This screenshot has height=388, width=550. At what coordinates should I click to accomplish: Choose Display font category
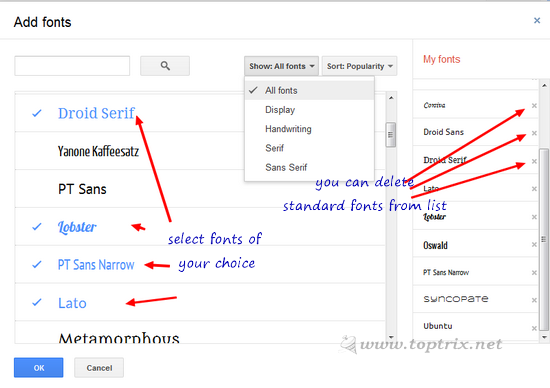[x=309, y=110]
